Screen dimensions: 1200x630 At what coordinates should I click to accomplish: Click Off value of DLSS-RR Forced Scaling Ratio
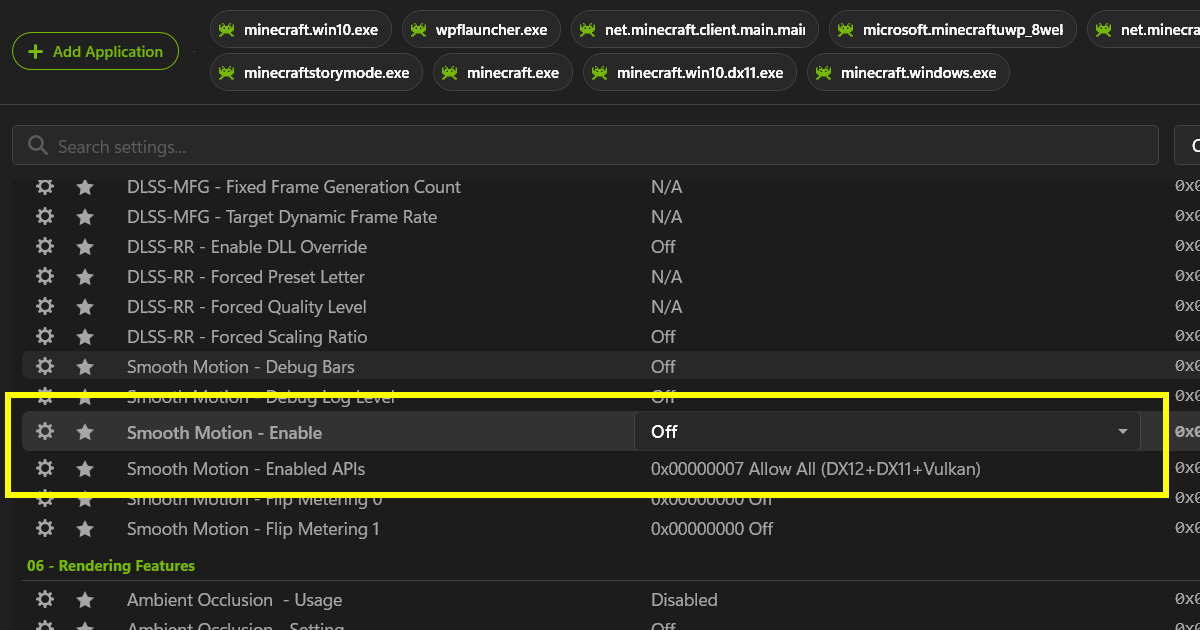[663, 337]
